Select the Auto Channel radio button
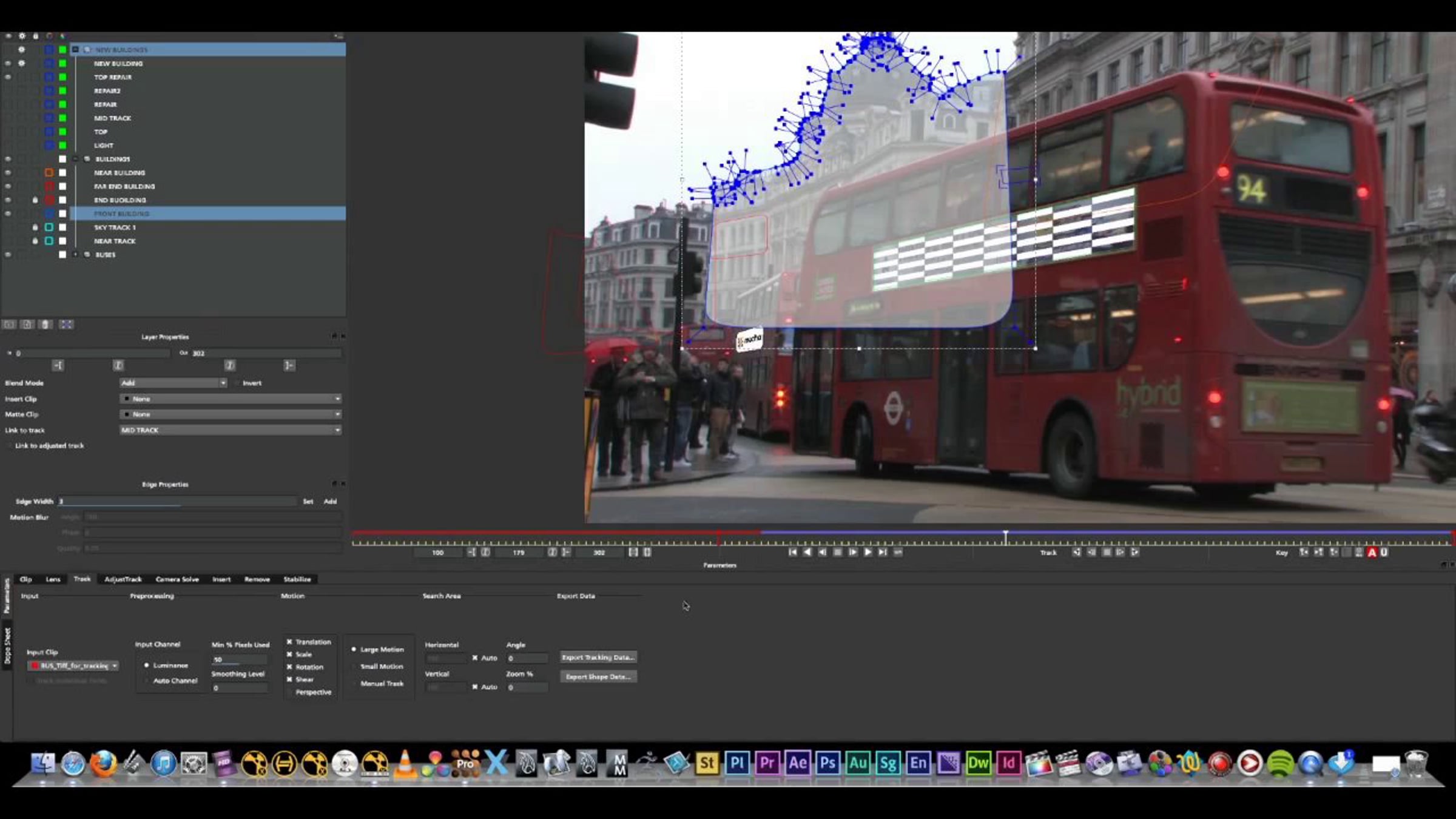This screenshot has height=819, width=1456. [146, 681]
